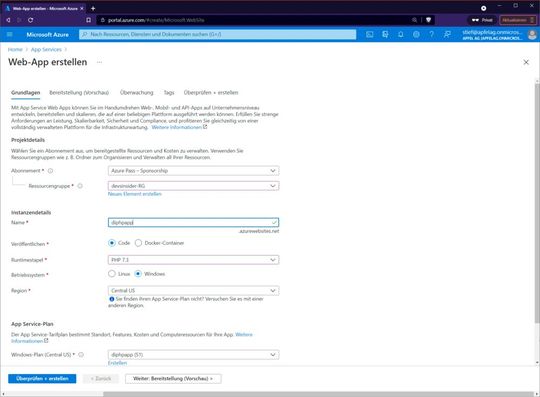Go to Home breadcrumb
This screenshot has height=397, width=540.
click(x=15, y=50)
